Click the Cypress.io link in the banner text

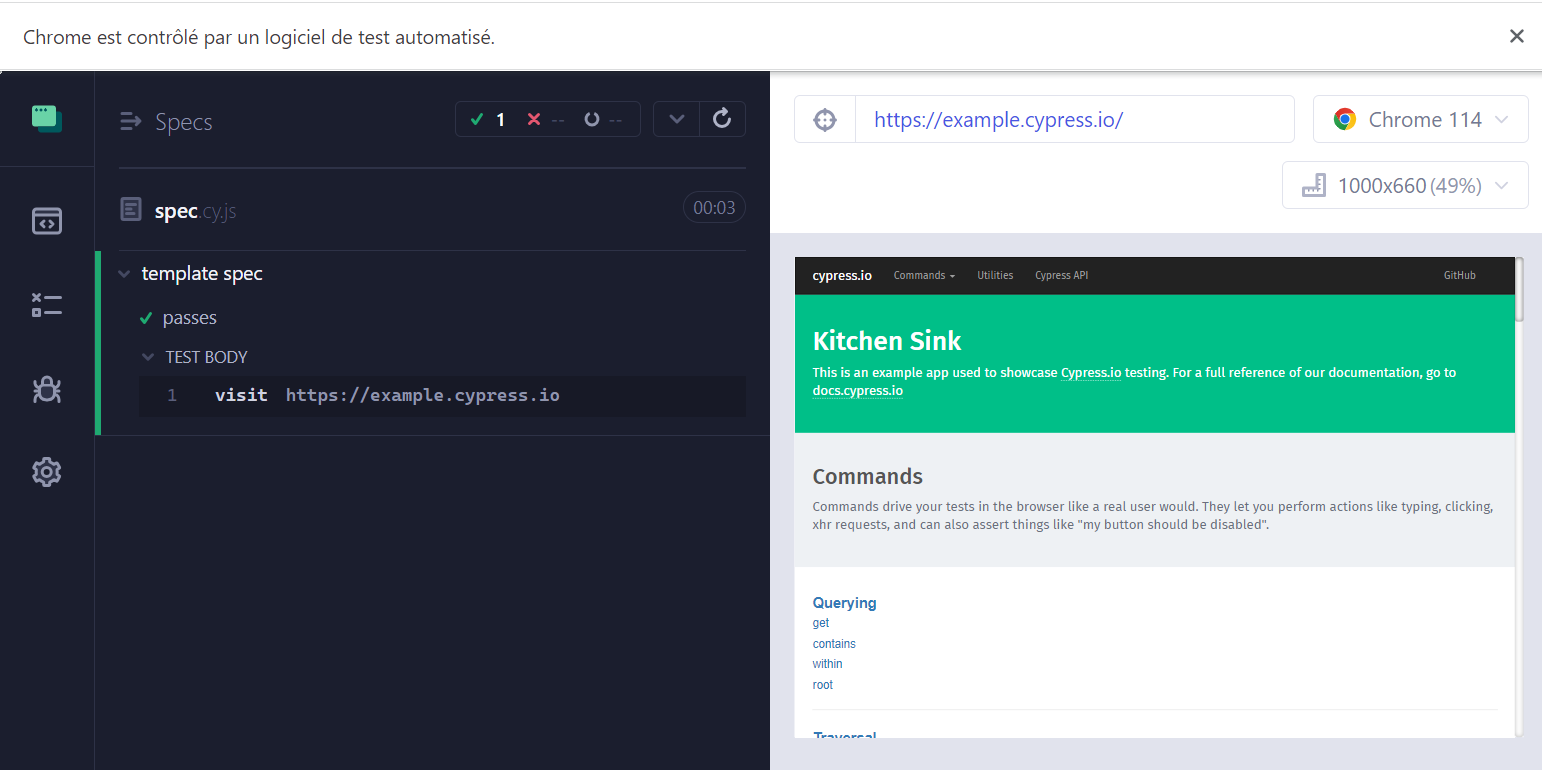1091,372
